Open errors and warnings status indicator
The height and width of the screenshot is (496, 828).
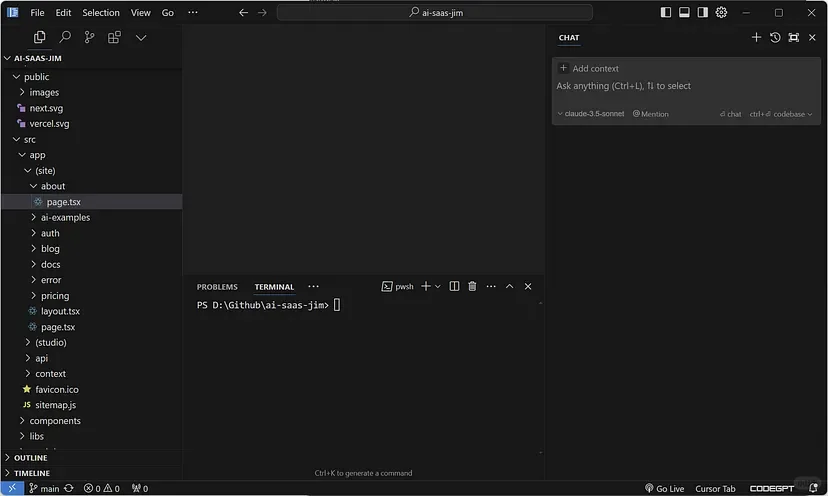[102, 489]
